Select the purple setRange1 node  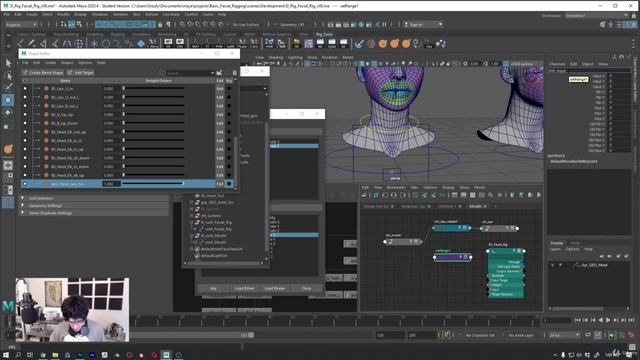pos(452,257)
